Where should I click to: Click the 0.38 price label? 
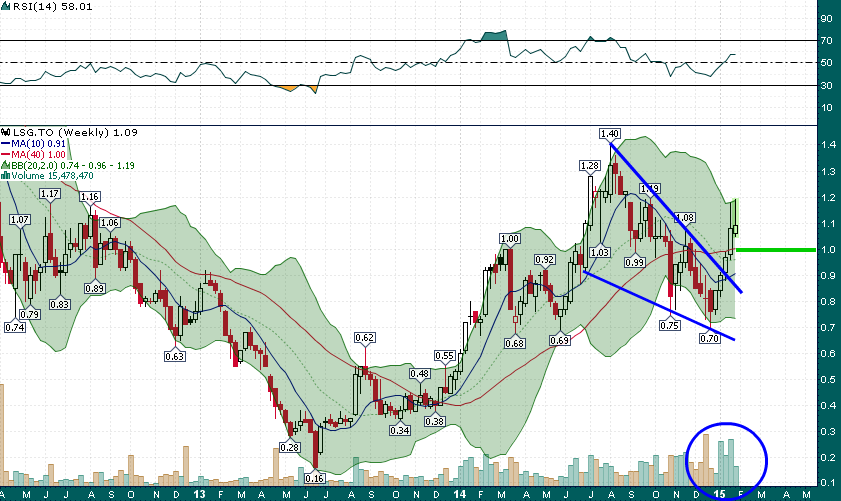tap(434, 422)
